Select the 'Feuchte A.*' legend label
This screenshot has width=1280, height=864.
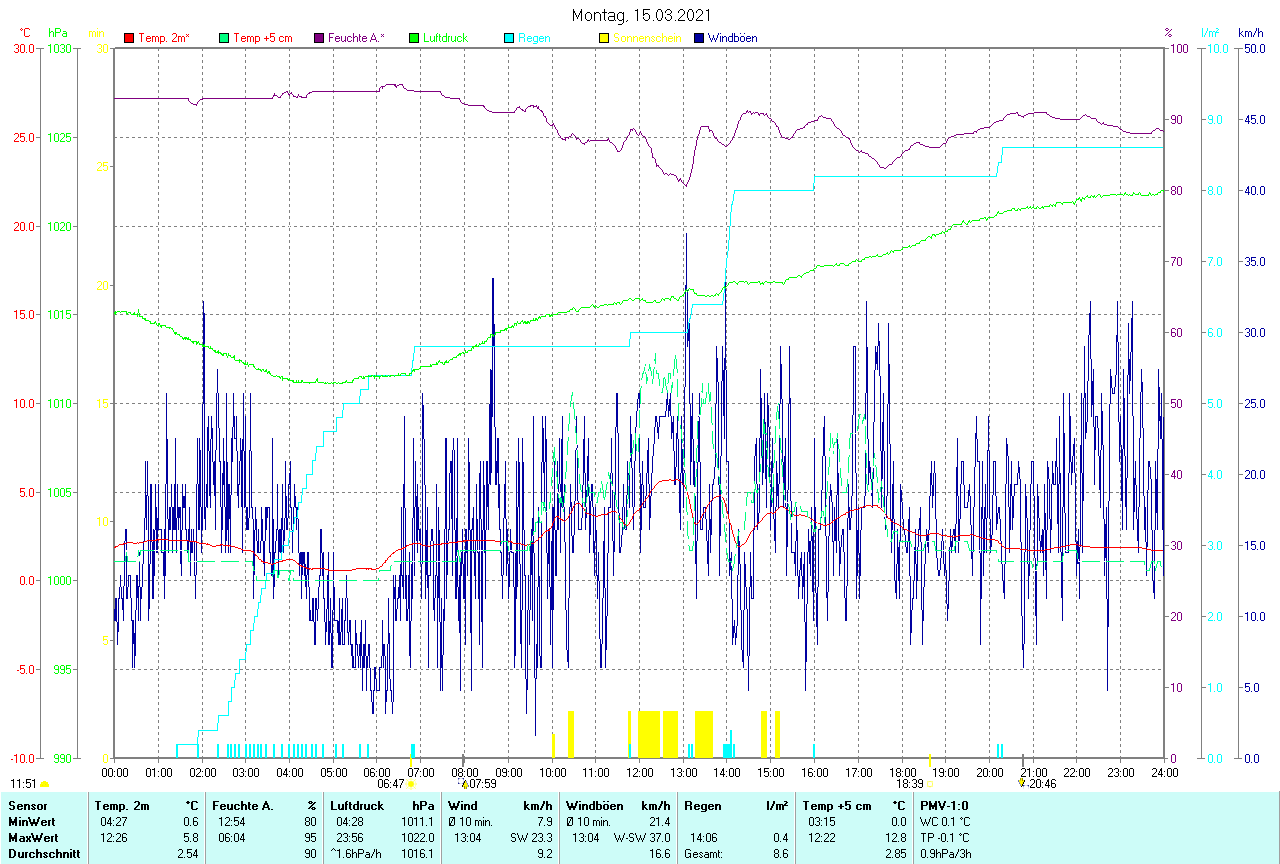point(356,38)
